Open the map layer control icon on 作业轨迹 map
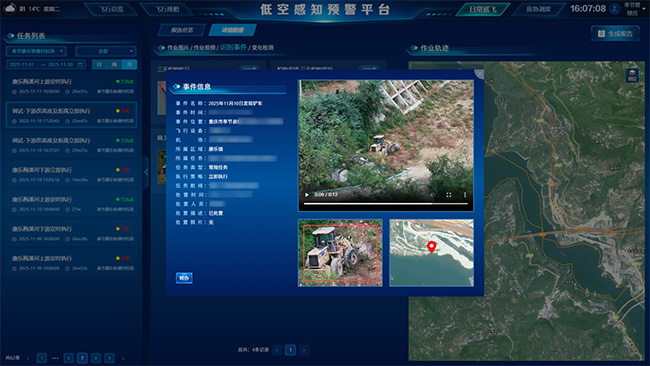The width and height of the screenshot is (650, 366). 632,75
